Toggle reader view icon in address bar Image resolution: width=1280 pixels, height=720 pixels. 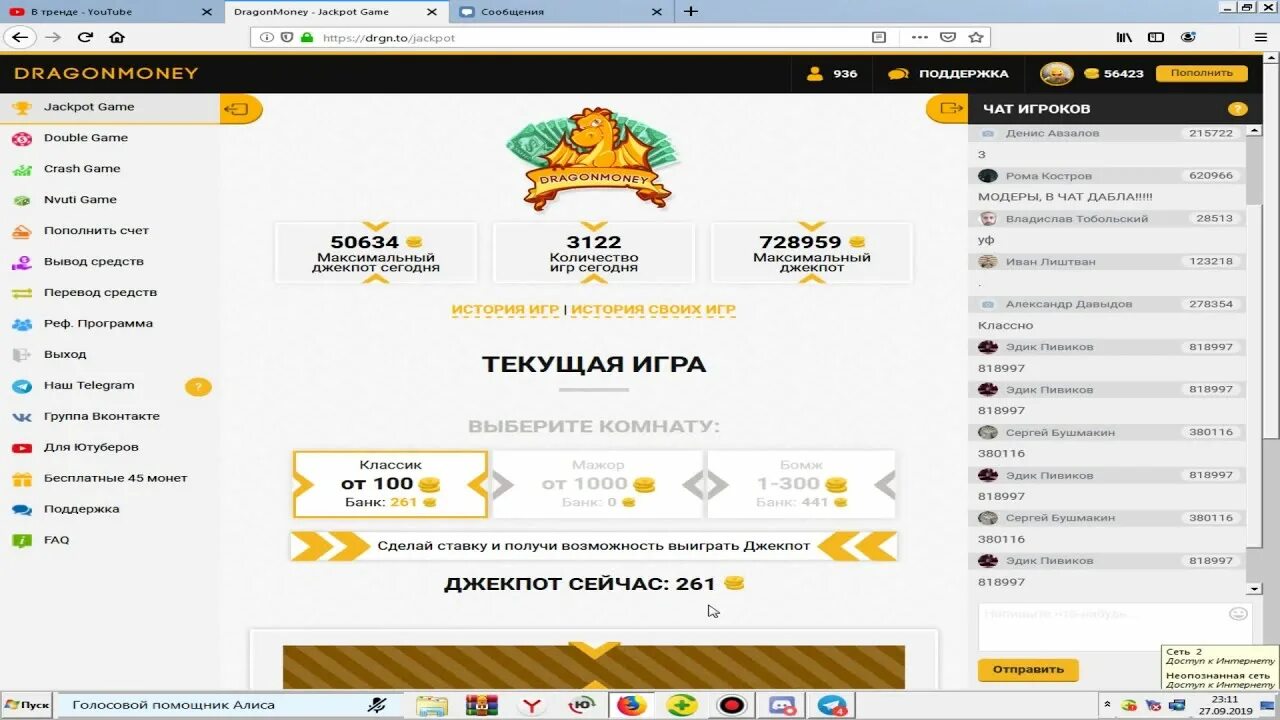coord(879,38)
